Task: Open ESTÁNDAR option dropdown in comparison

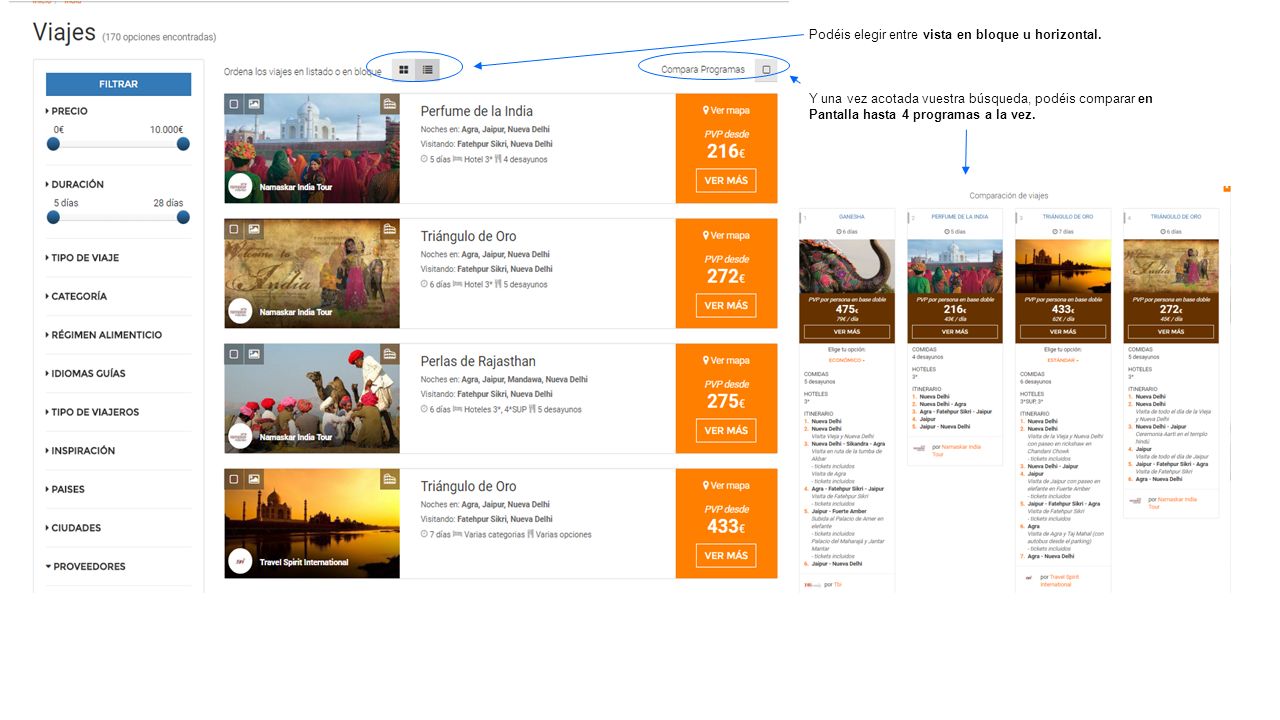Action: tap(1063, 359)
